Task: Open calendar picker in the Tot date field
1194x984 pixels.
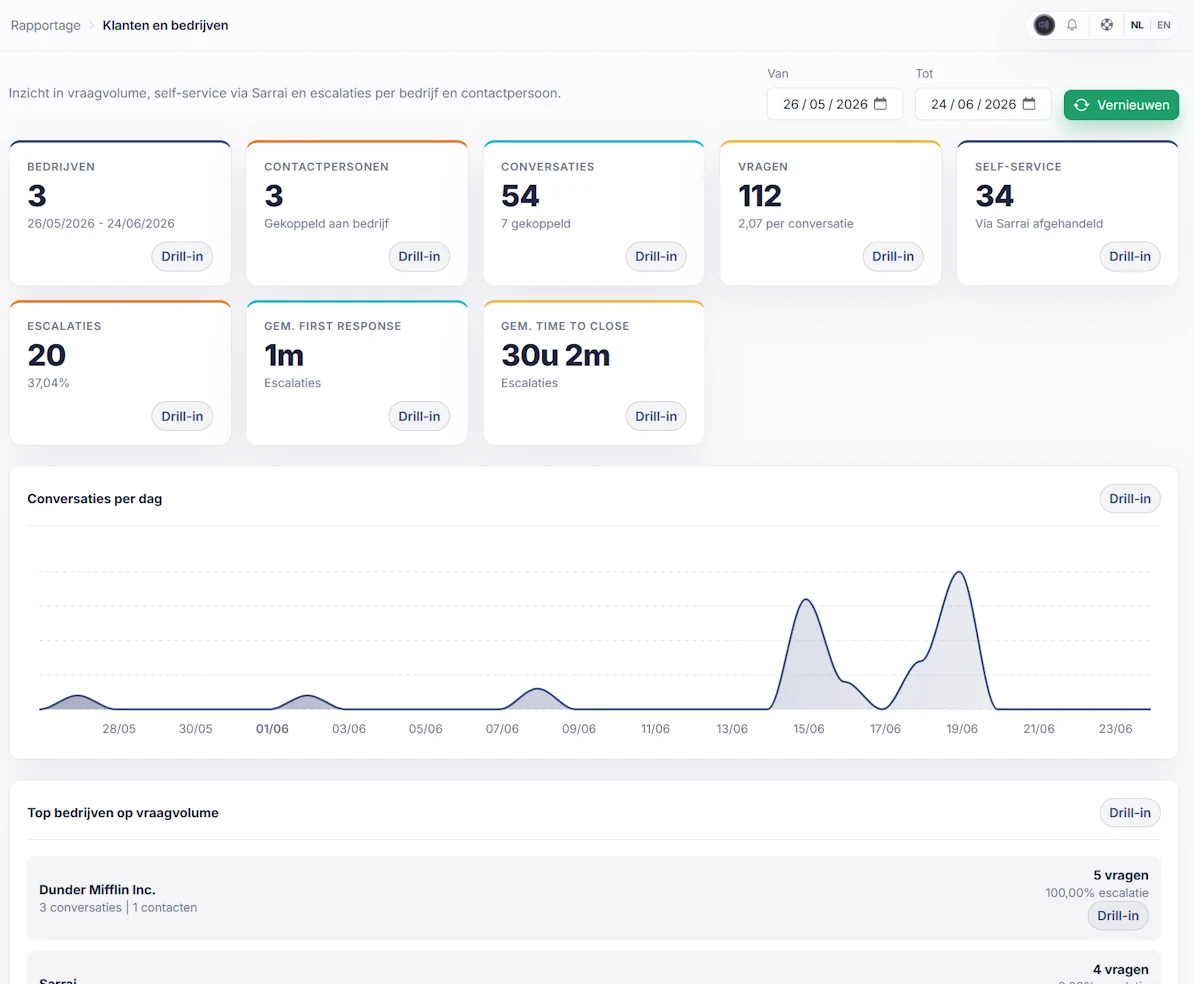Action: click(x=1029, y=104)
